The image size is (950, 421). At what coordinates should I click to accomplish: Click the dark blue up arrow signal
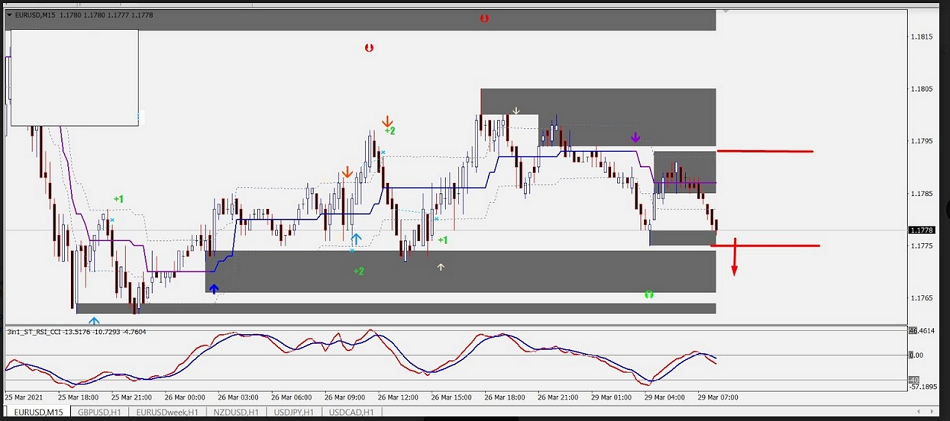(214, 289)
